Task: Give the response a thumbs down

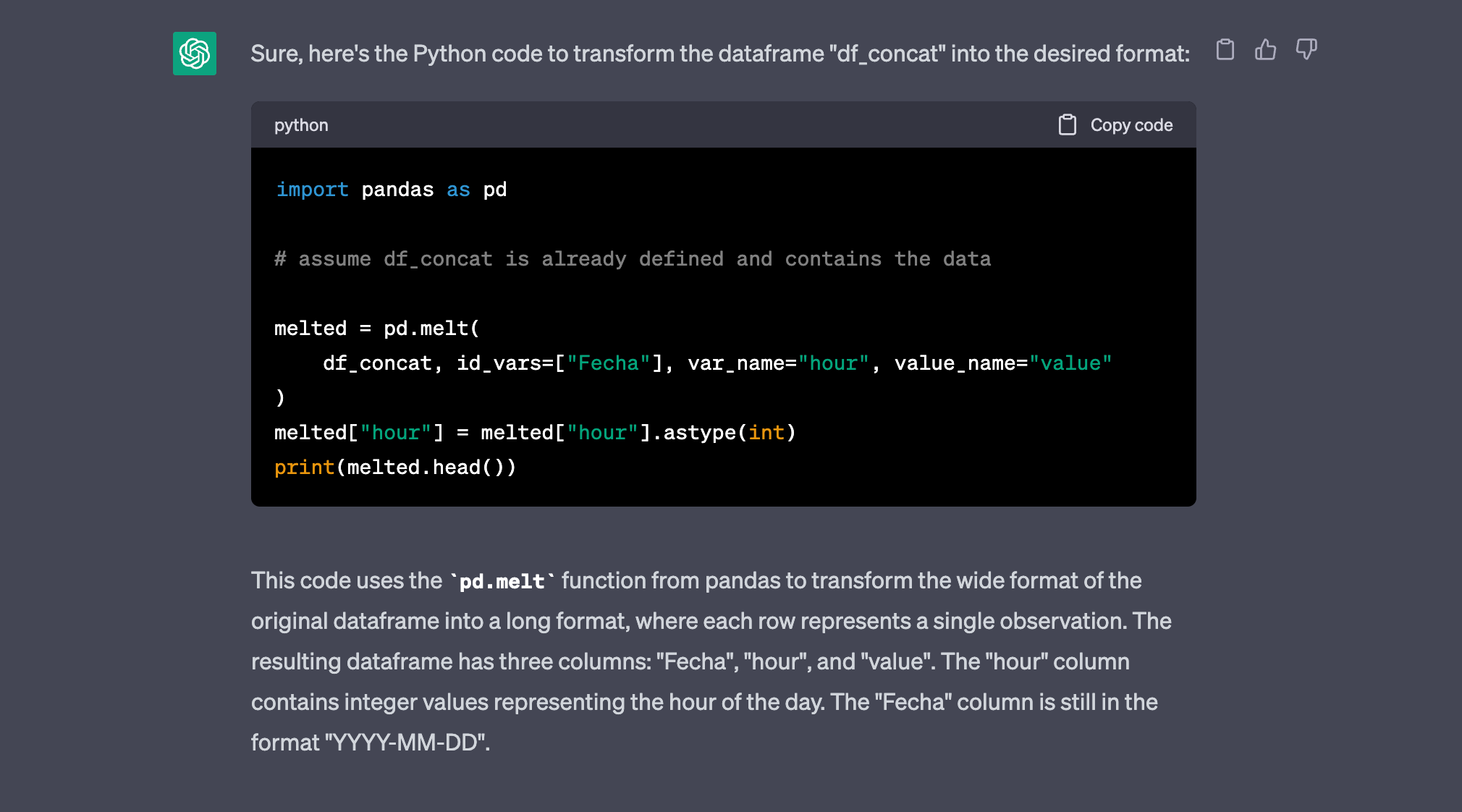Action: (x=1306, y=50)
